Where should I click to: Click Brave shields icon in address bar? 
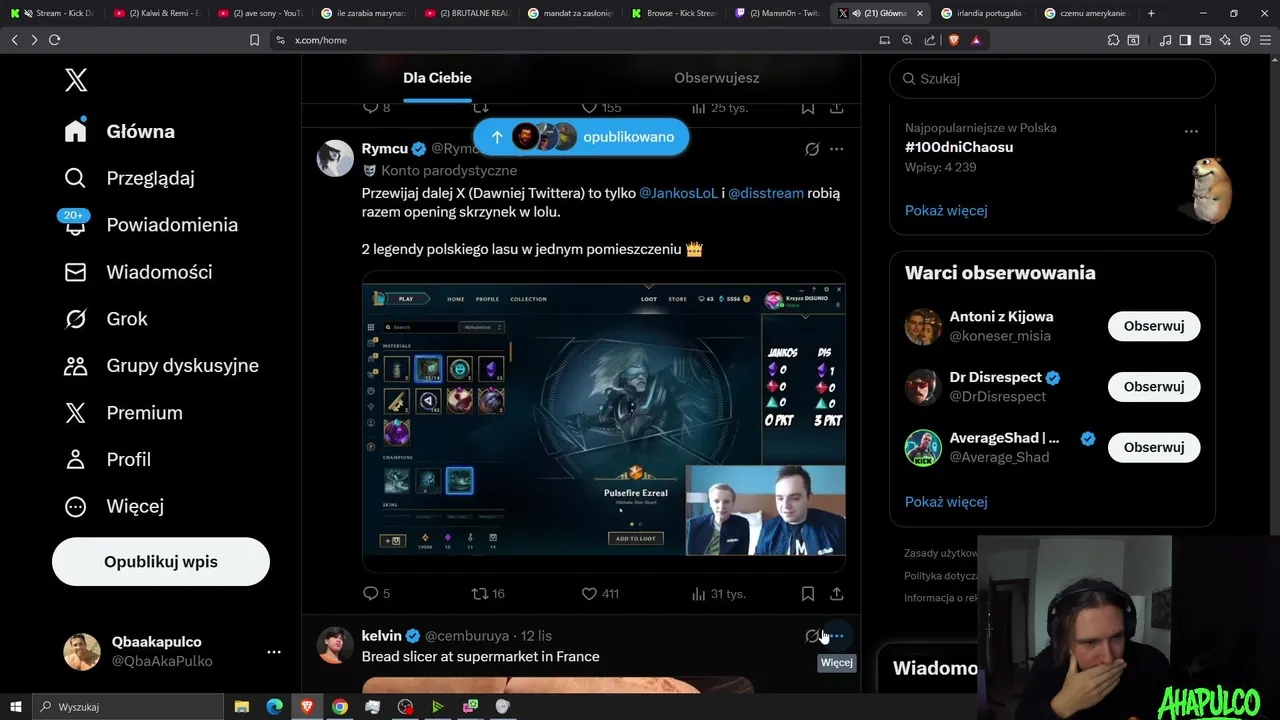954,40
